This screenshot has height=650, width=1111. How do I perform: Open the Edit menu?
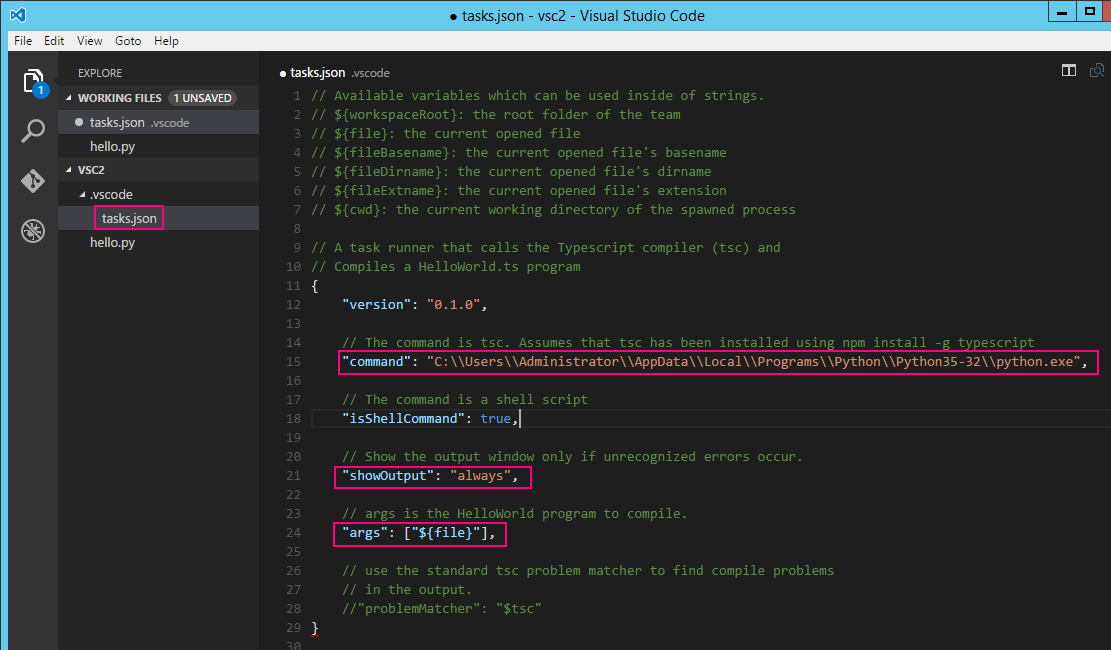pos(54,40)
